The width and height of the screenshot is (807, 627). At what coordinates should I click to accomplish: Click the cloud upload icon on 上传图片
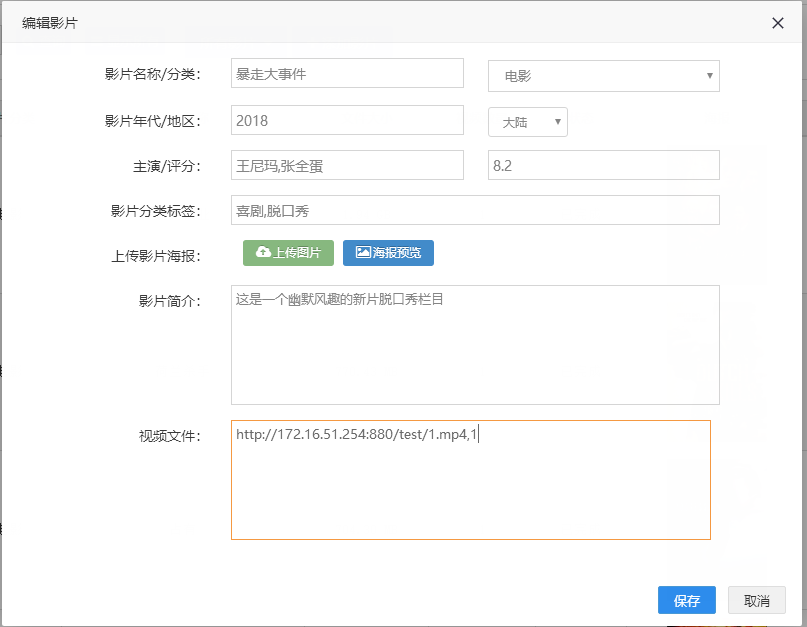click(x=263, y=252)
